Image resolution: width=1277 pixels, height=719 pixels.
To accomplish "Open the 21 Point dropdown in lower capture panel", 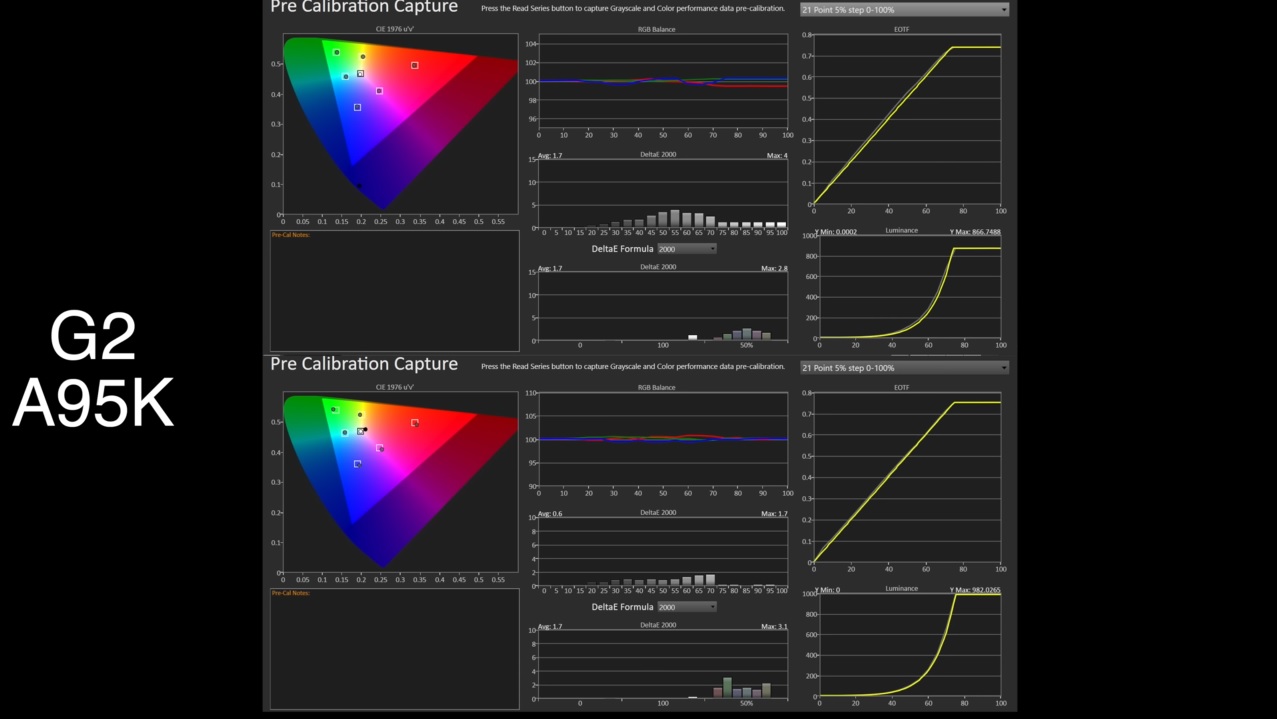I will 904,368.
